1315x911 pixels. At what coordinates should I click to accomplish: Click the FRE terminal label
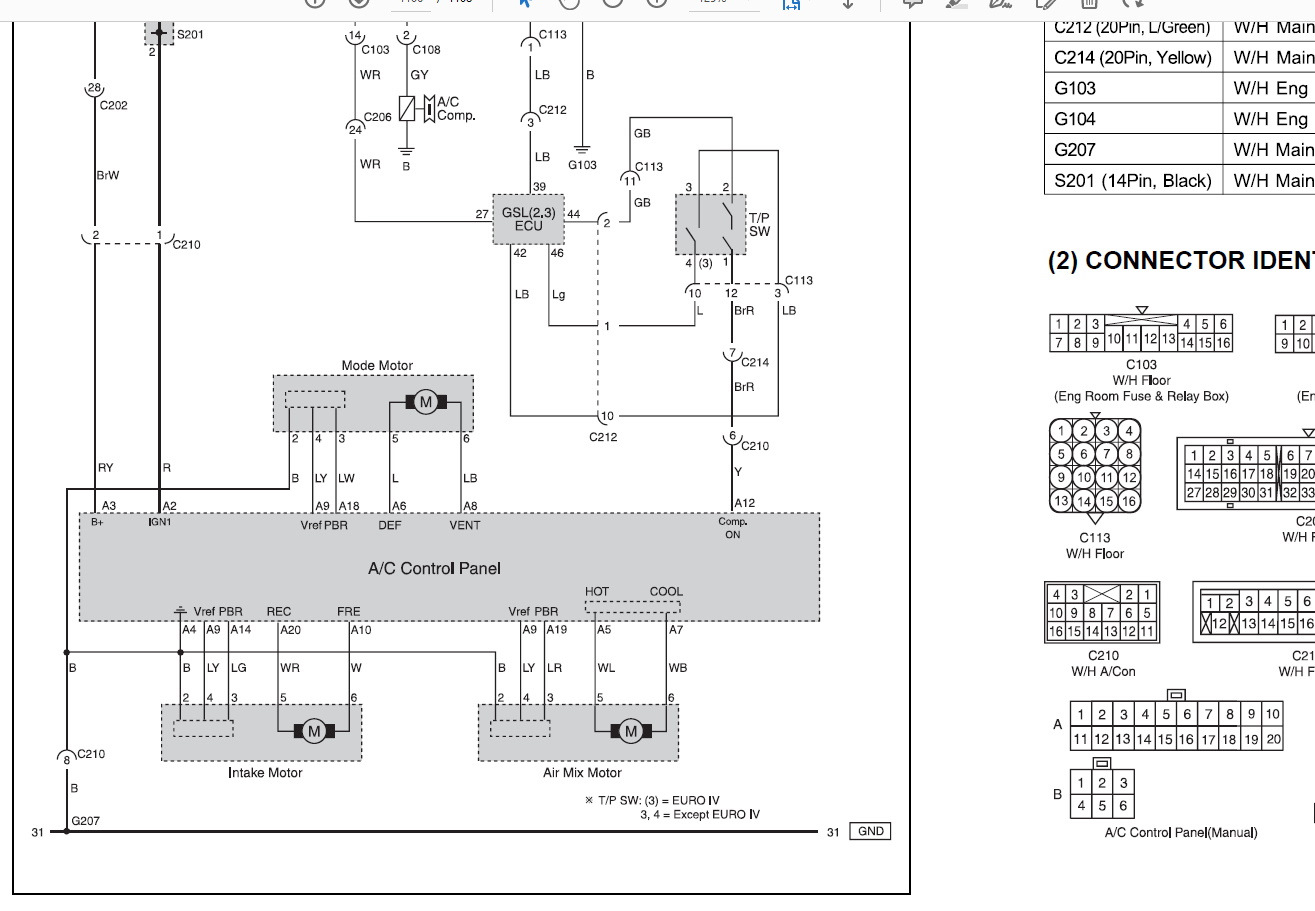click(x=349, y=611)
